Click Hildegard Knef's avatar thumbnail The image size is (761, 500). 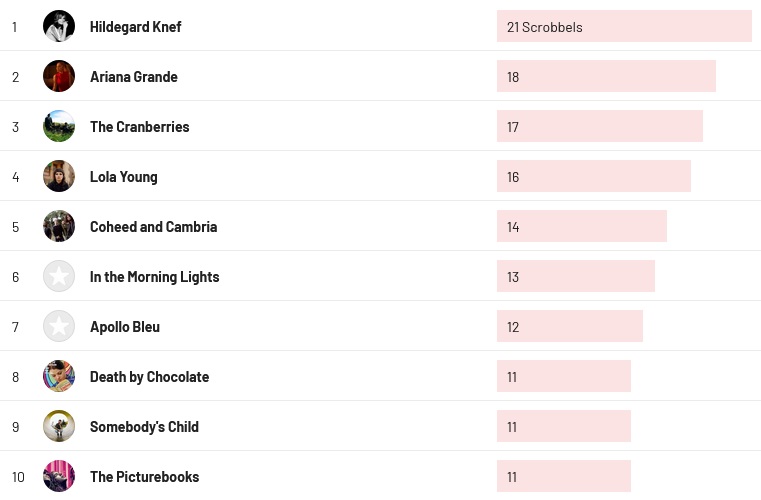coord(59,26)
